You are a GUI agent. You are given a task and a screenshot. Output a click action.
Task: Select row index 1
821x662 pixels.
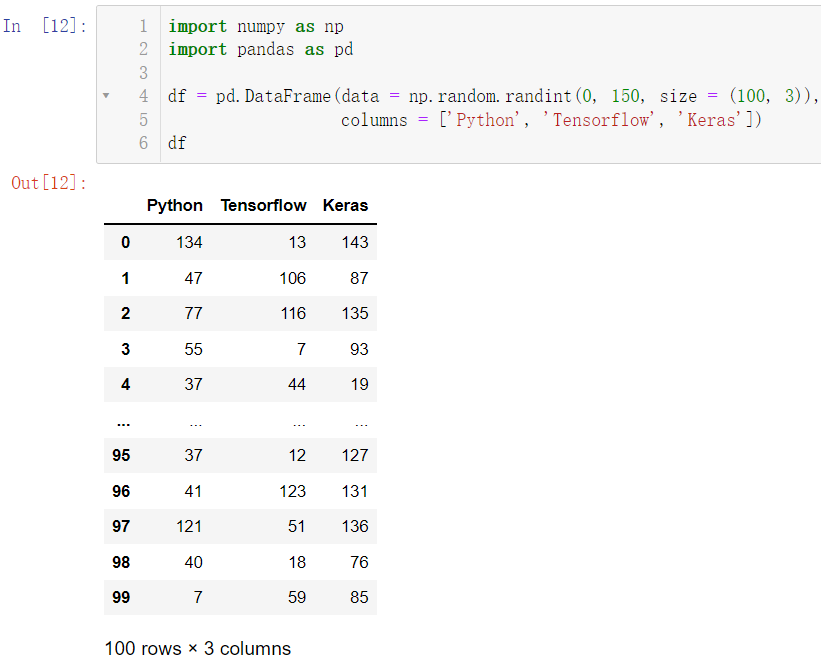tap(126, 278)
